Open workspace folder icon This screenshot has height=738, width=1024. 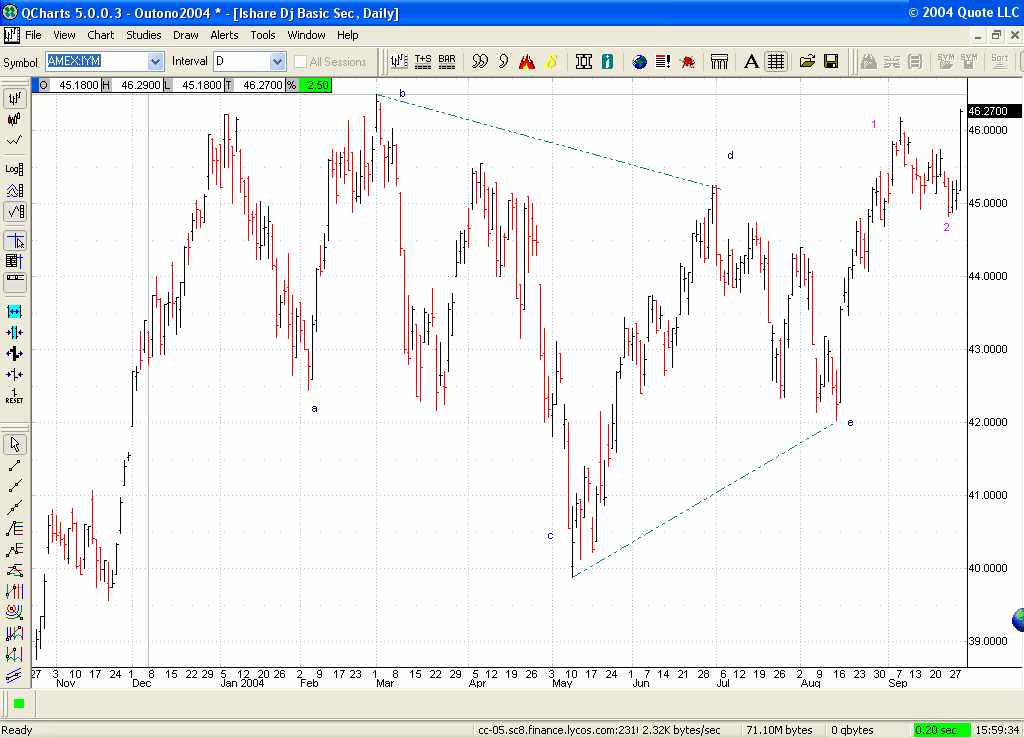pyautogui.click(x=807, y=61)
